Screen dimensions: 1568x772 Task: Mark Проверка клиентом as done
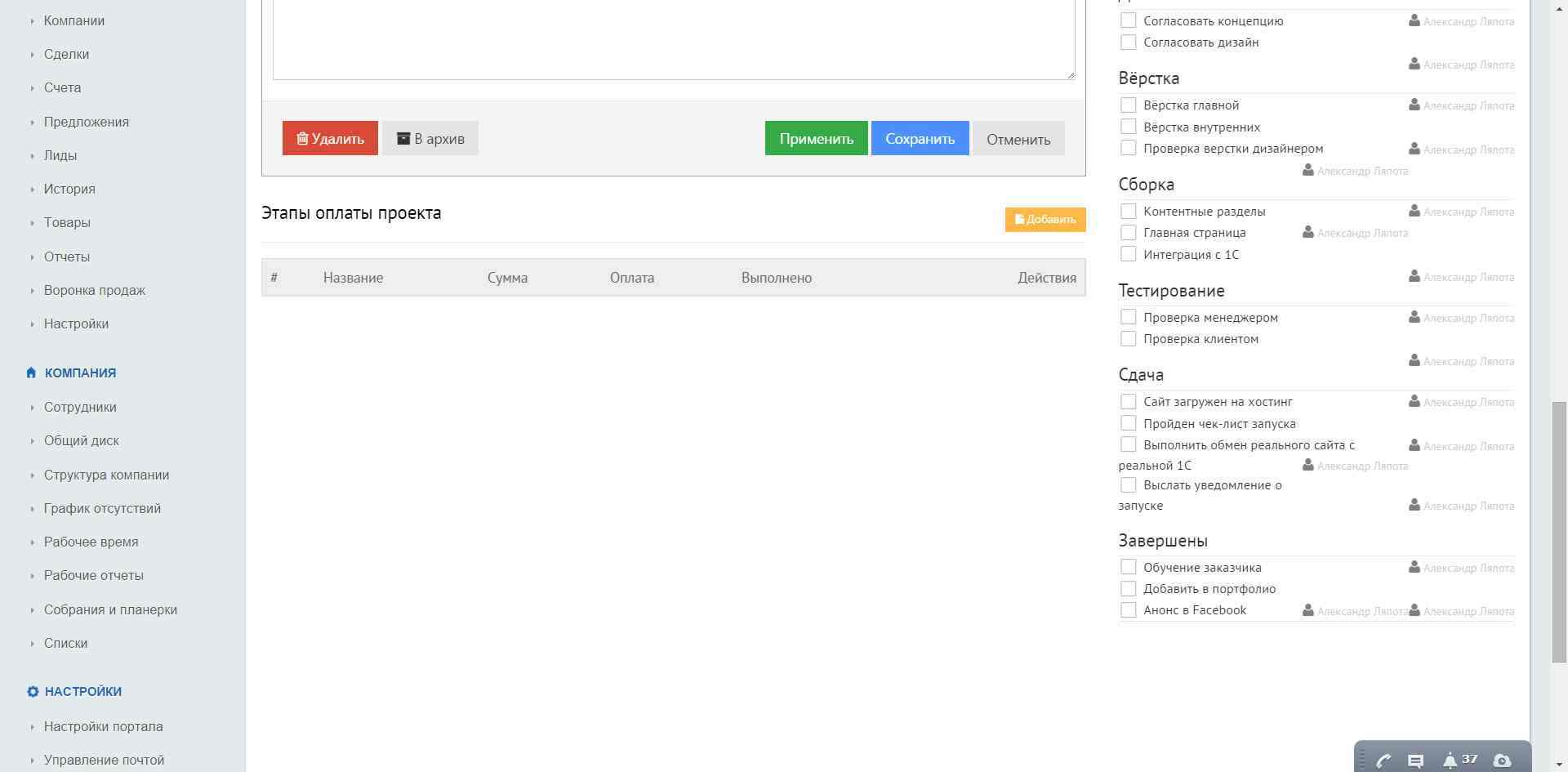click(1128, 338)
